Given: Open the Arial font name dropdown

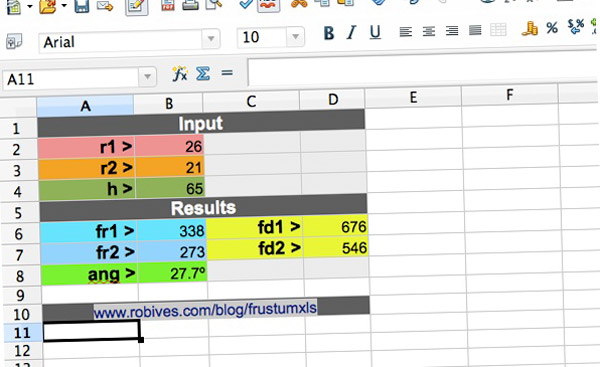Looking at the screenshot, I should tap(211, 39).
